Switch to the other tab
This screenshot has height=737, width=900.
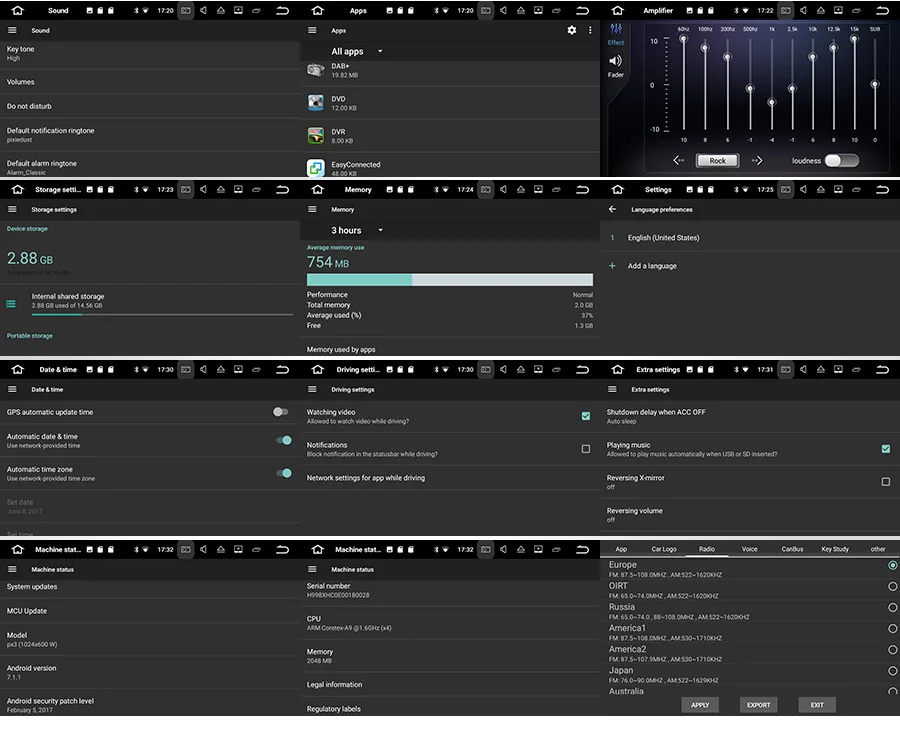tap(878, 549)
